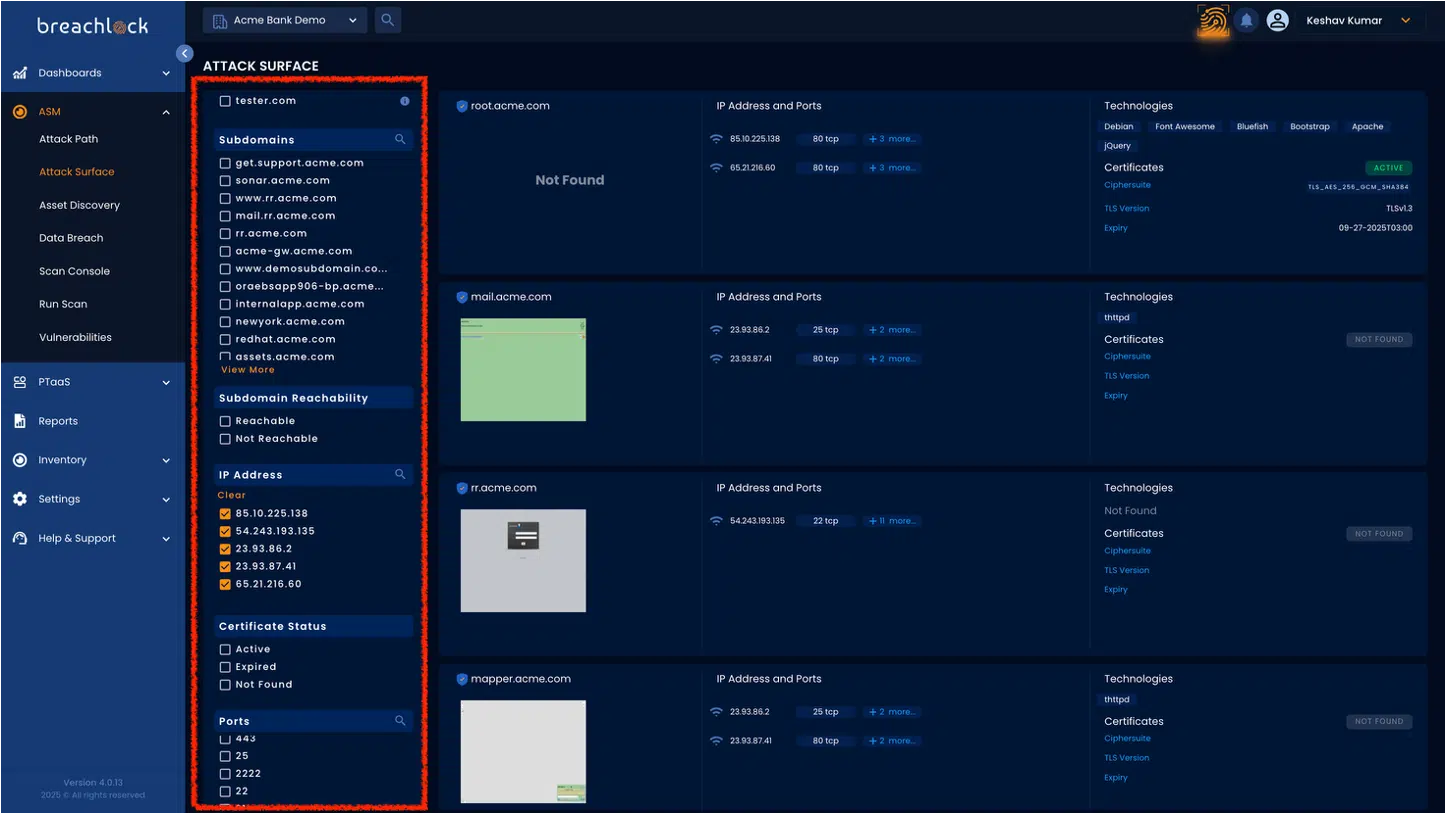Collapse the ASM menu chevron
Screen dimensions: 1446x814
click(x=166, y=112)
